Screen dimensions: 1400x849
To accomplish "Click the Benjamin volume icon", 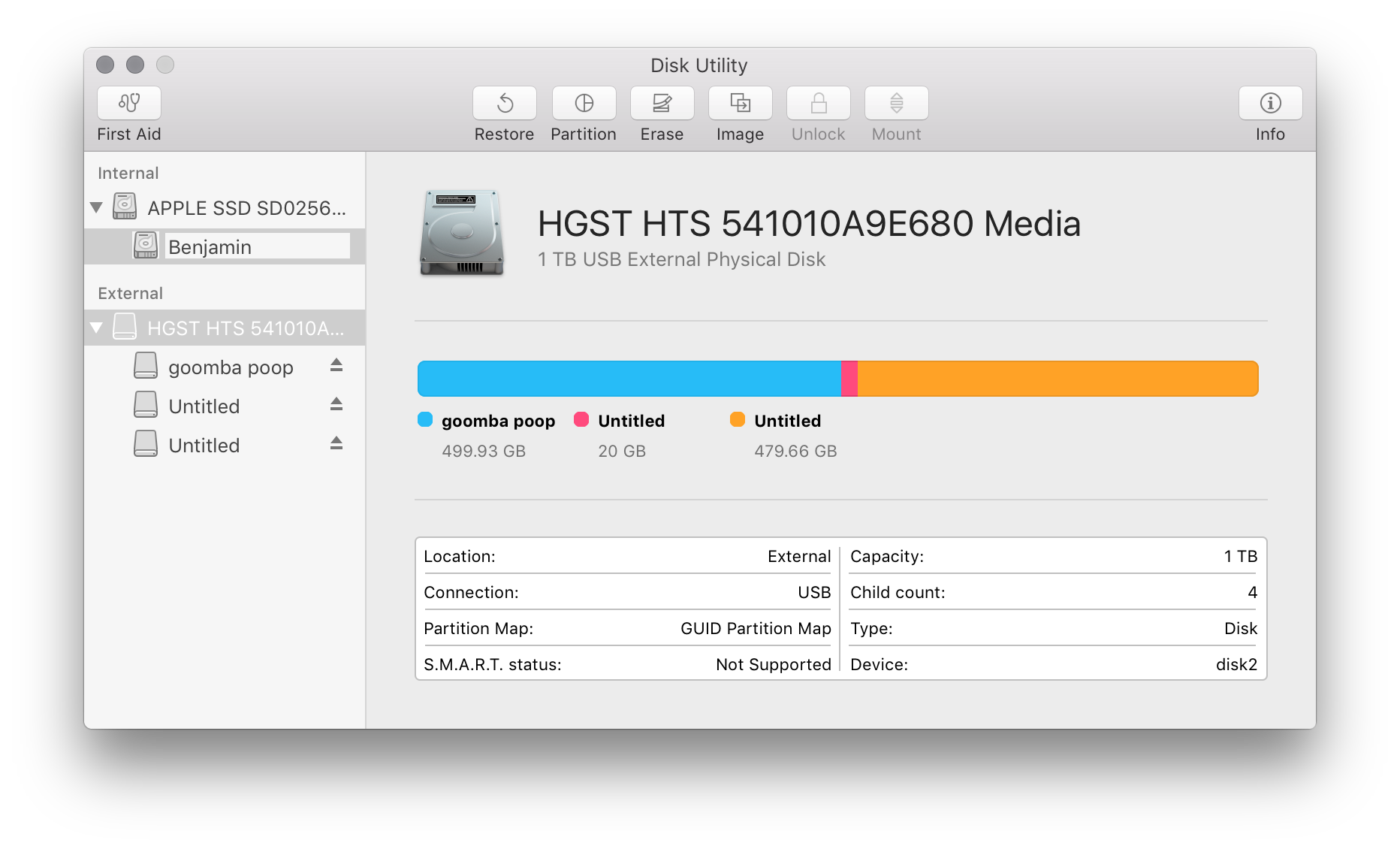I will coord(146,246).
